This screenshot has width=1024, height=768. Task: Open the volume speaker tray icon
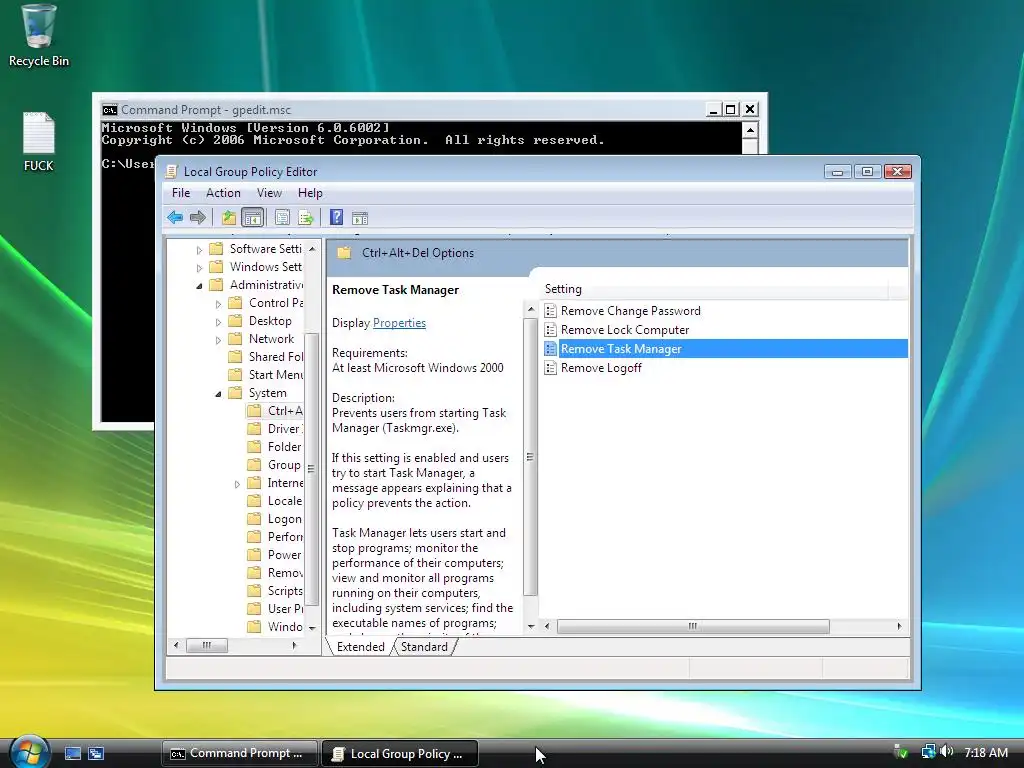[x=946, y=752]
